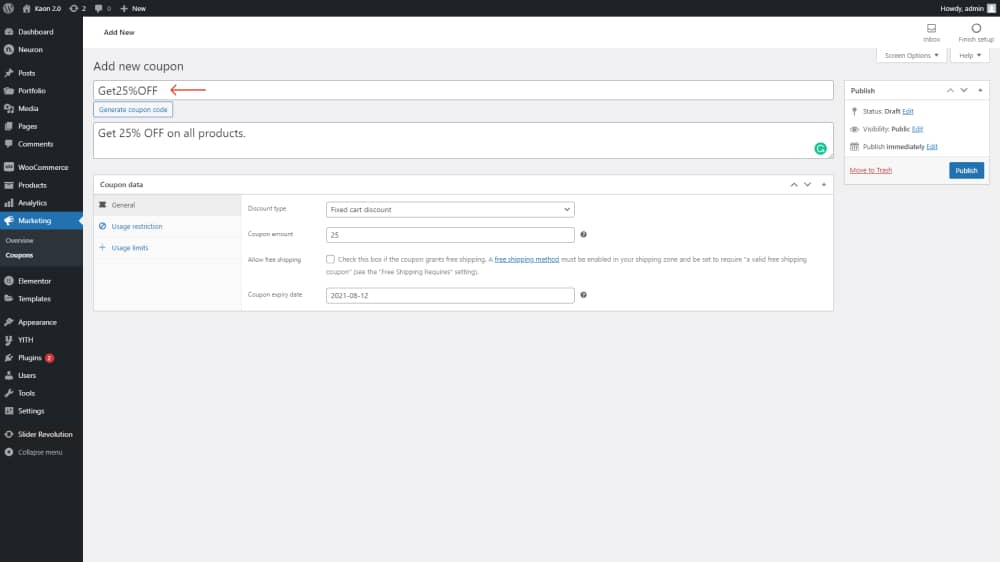Screen dimensions: 1000x562
Task: Enable the Allow free shipping checkbox
Action: [x=331, y=259]
